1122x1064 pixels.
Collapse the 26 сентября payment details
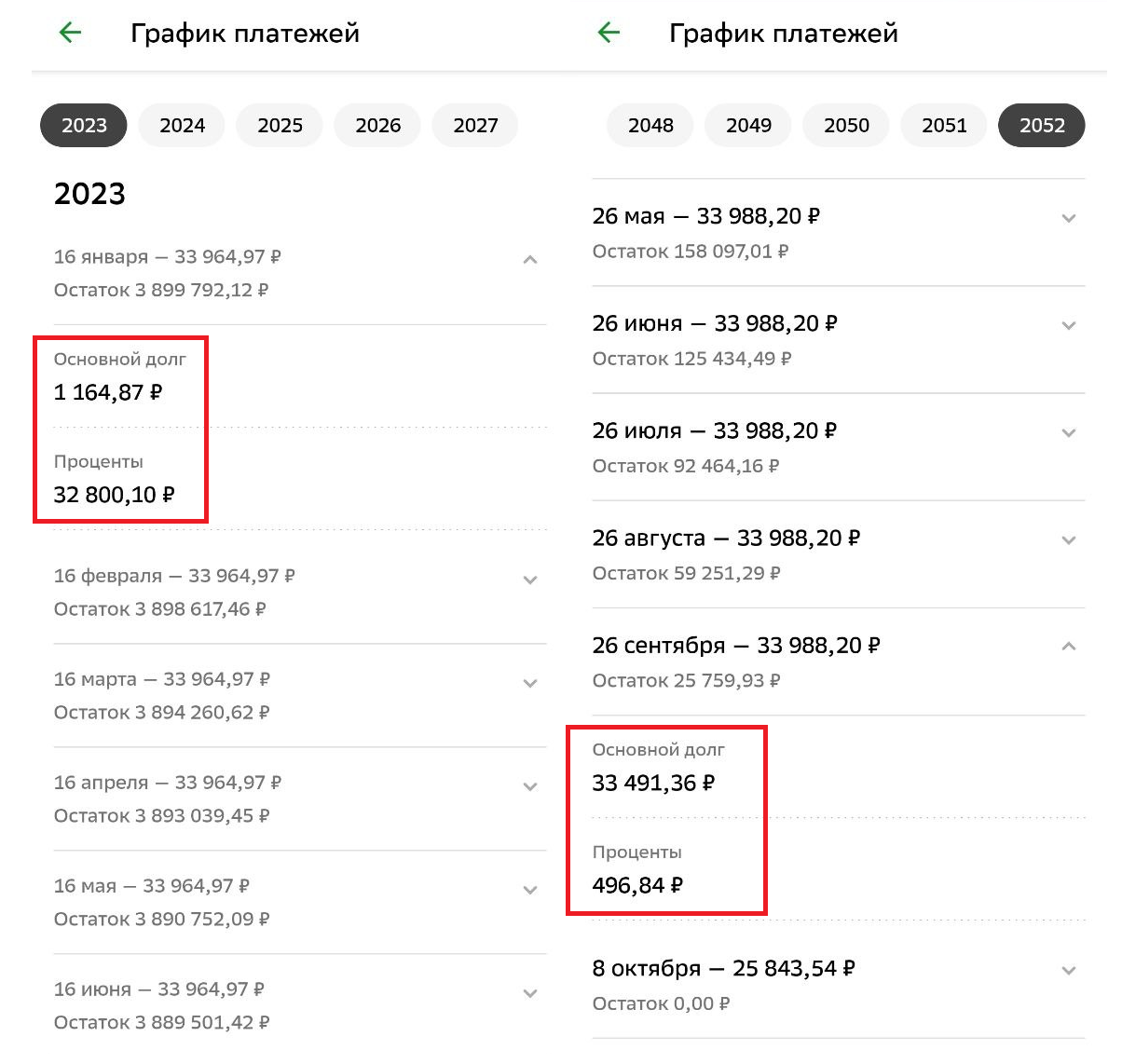coord(1069,647)
